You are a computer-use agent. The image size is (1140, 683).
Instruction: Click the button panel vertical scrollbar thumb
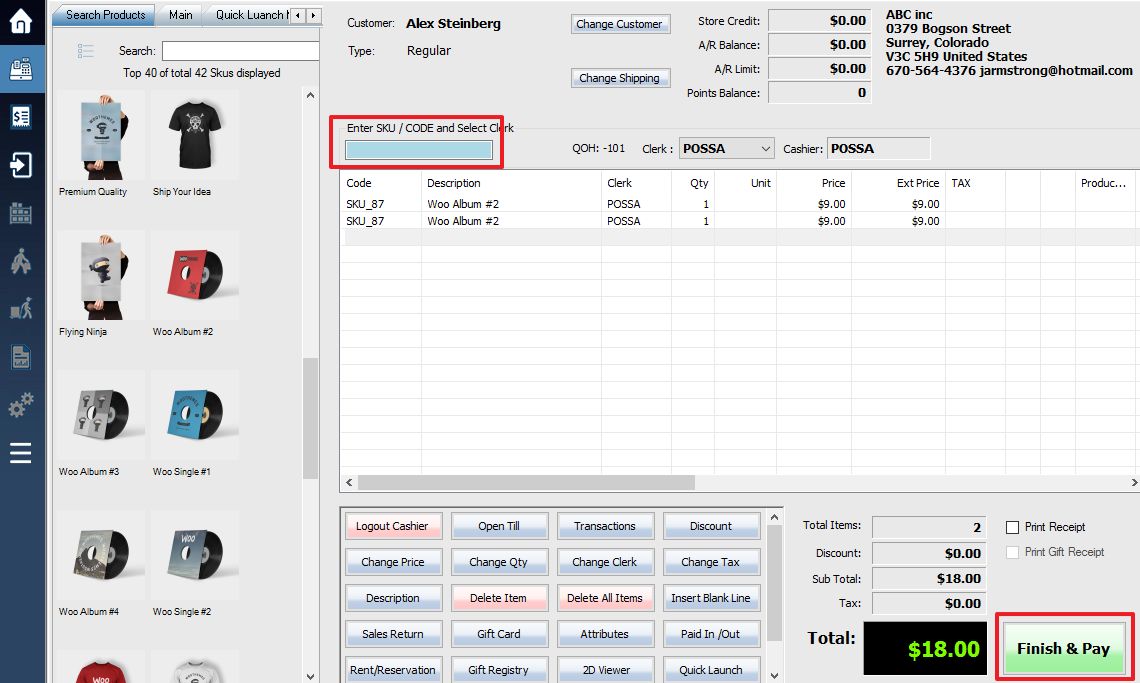click(774, 582)
